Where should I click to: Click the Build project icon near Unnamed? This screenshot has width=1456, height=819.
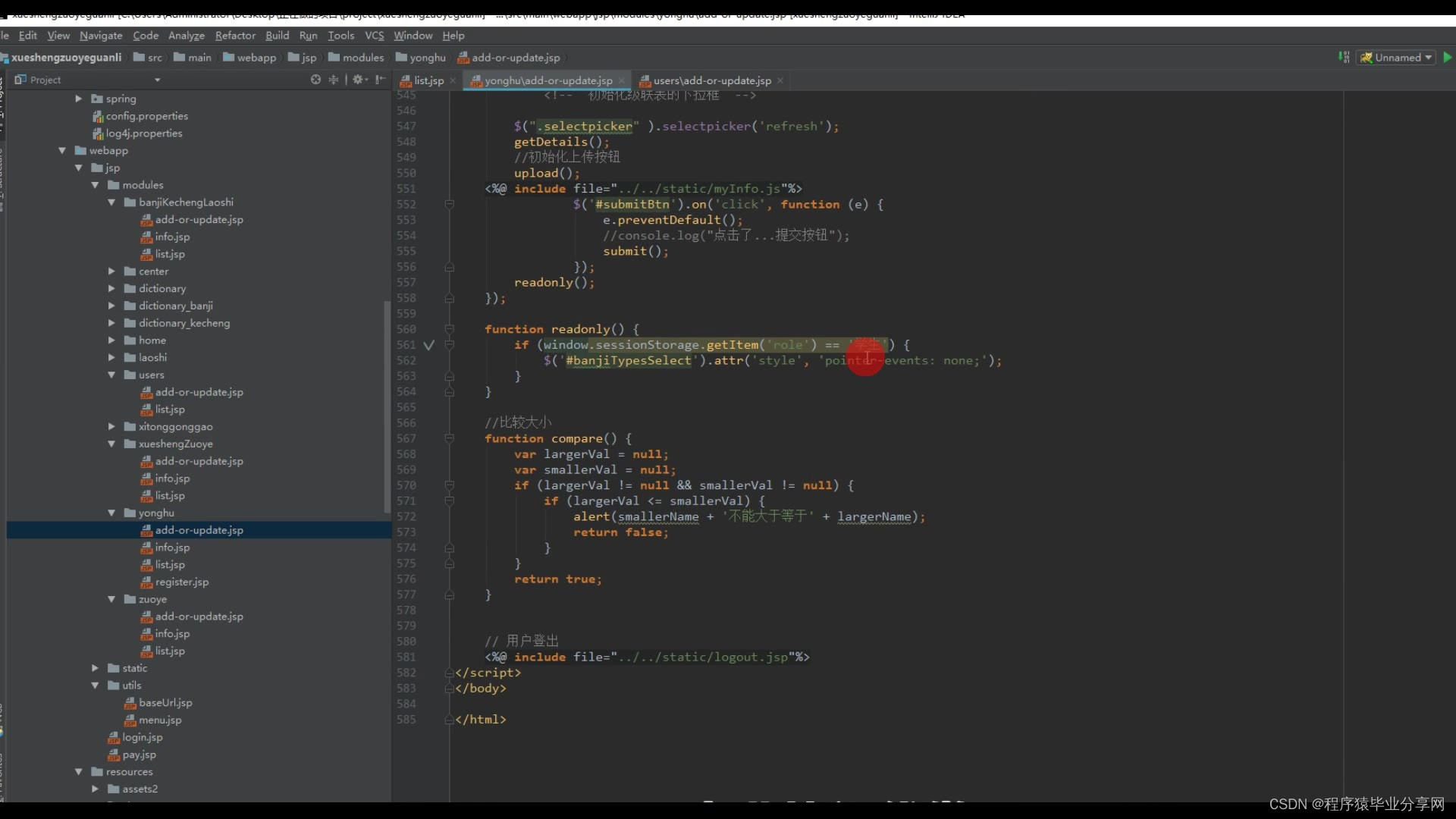pos(1344,58)
